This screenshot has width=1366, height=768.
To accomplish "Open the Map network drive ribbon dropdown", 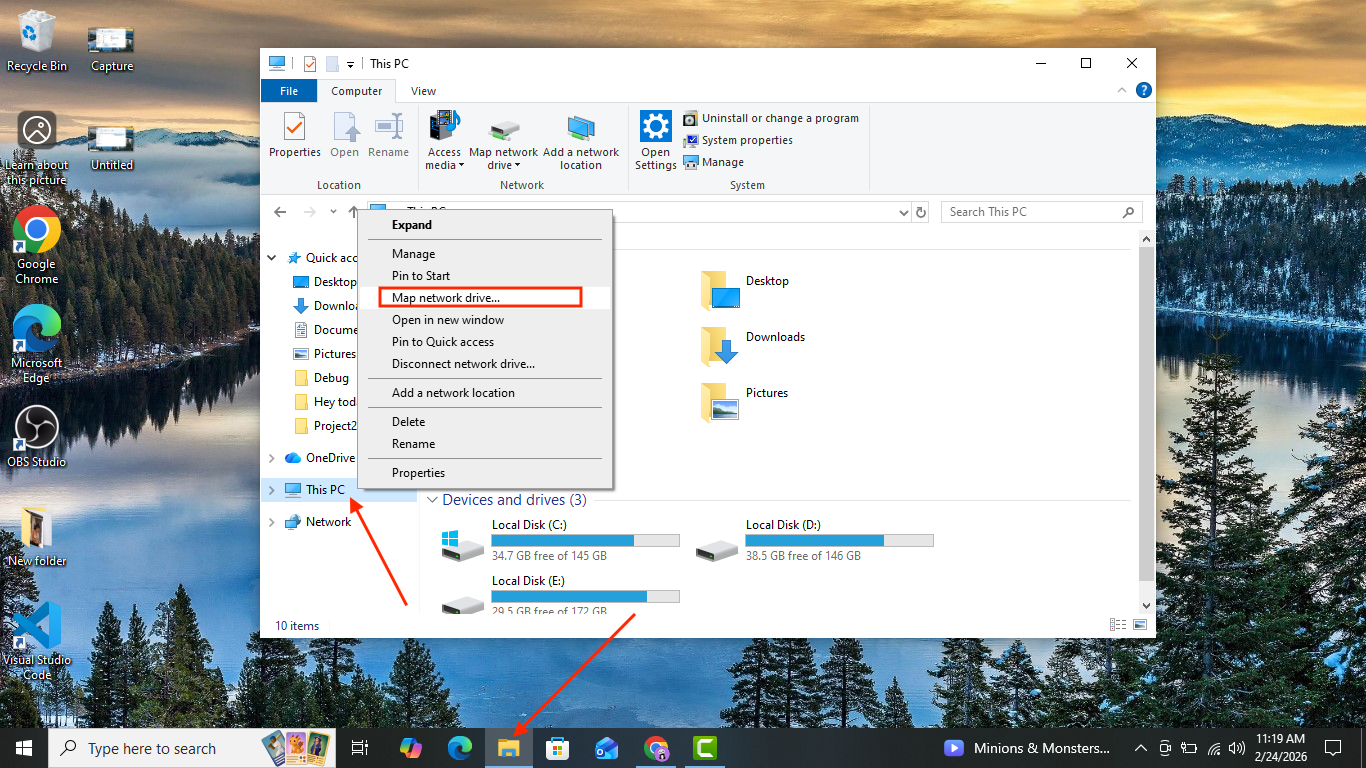I will click(503, 165).
